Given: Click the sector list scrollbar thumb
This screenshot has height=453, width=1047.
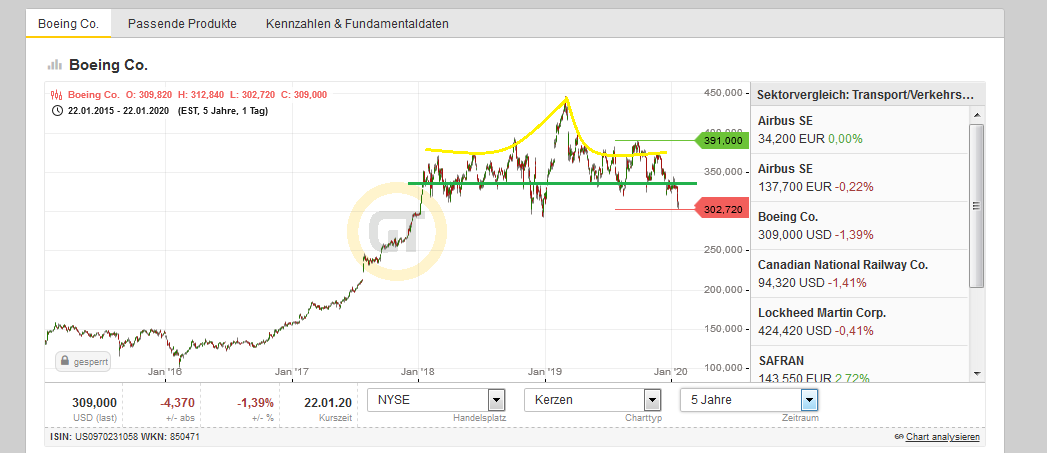Looking at the screenshot, I should click(x=976, y=206).
